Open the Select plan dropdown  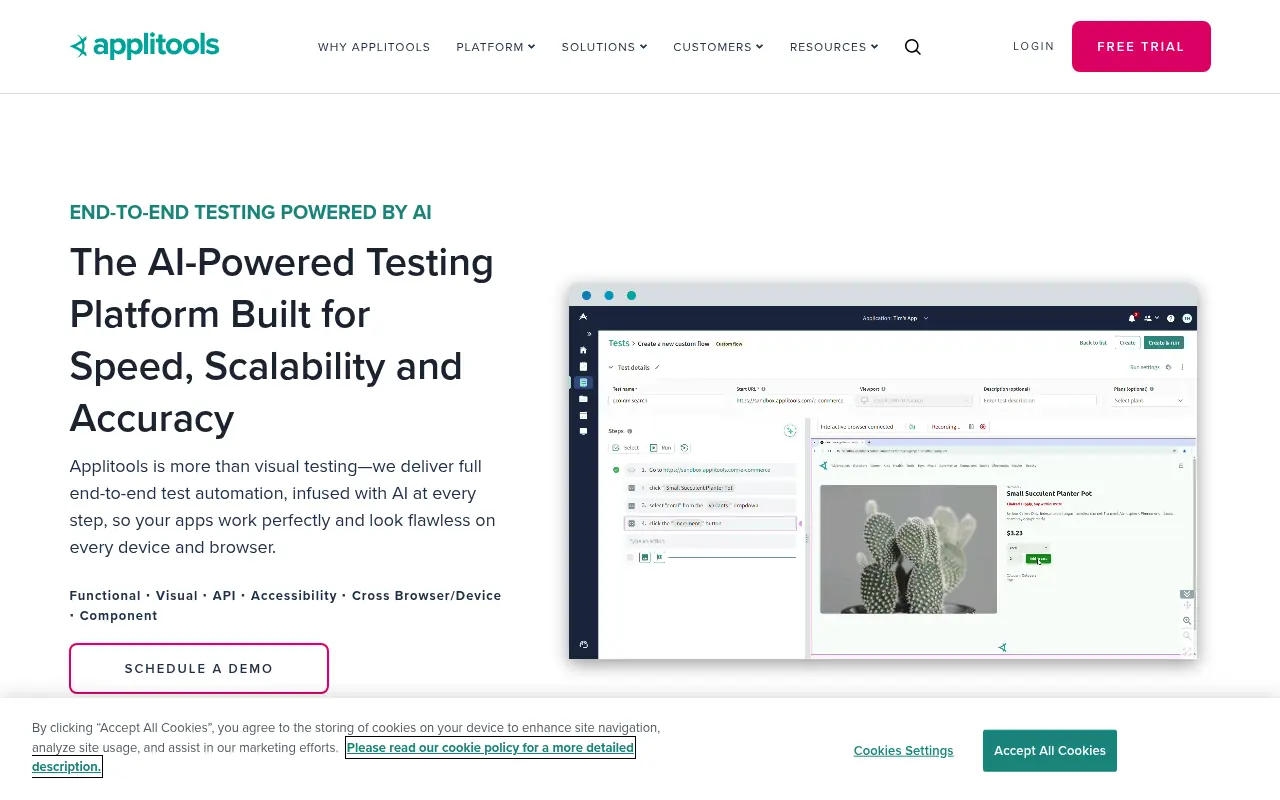[1145, 400]
